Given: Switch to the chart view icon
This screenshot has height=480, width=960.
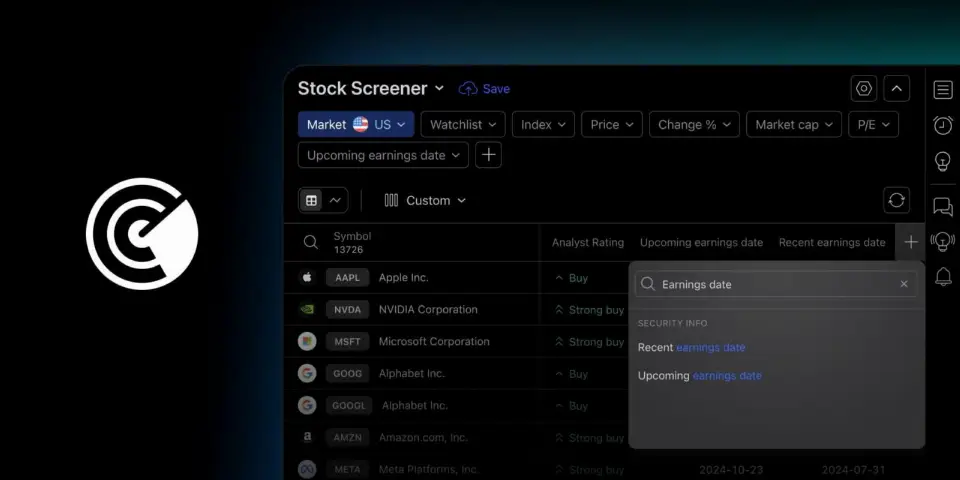Looking at the screenshot, I should point(336,200).
